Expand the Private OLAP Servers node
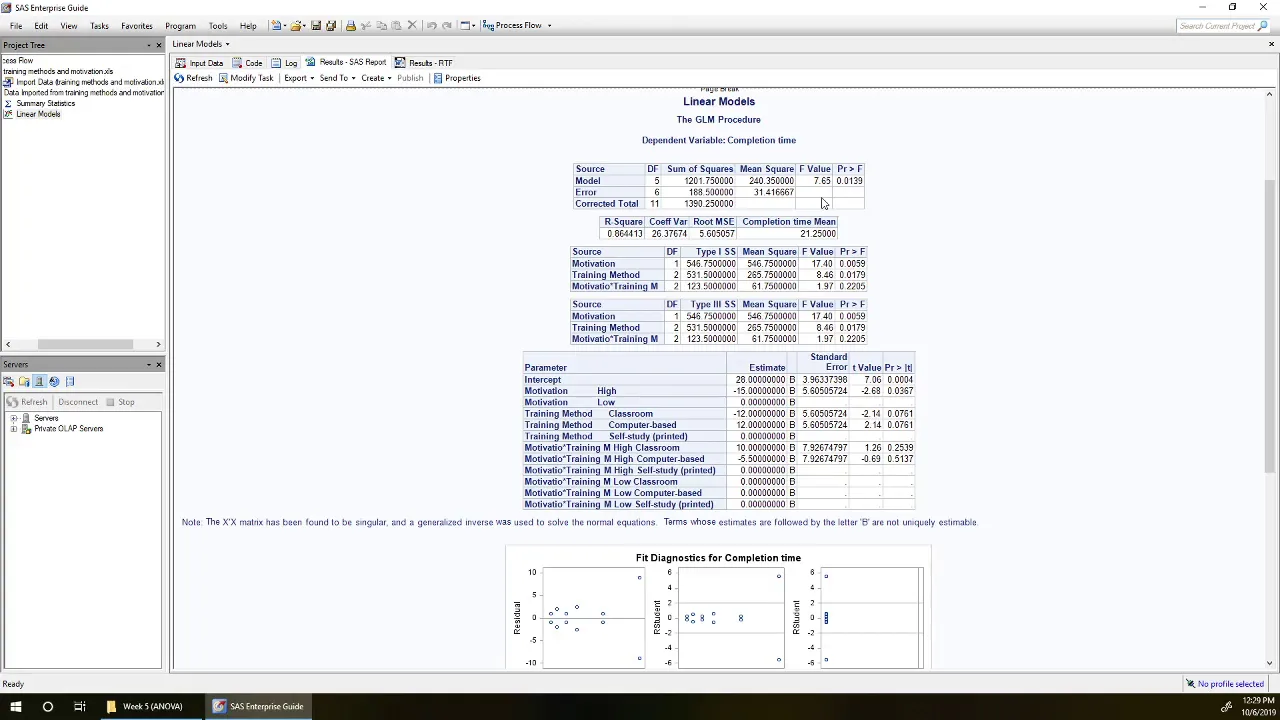Image resolution: width=1280 pixels, height=720 pixels. click(14, 429)
